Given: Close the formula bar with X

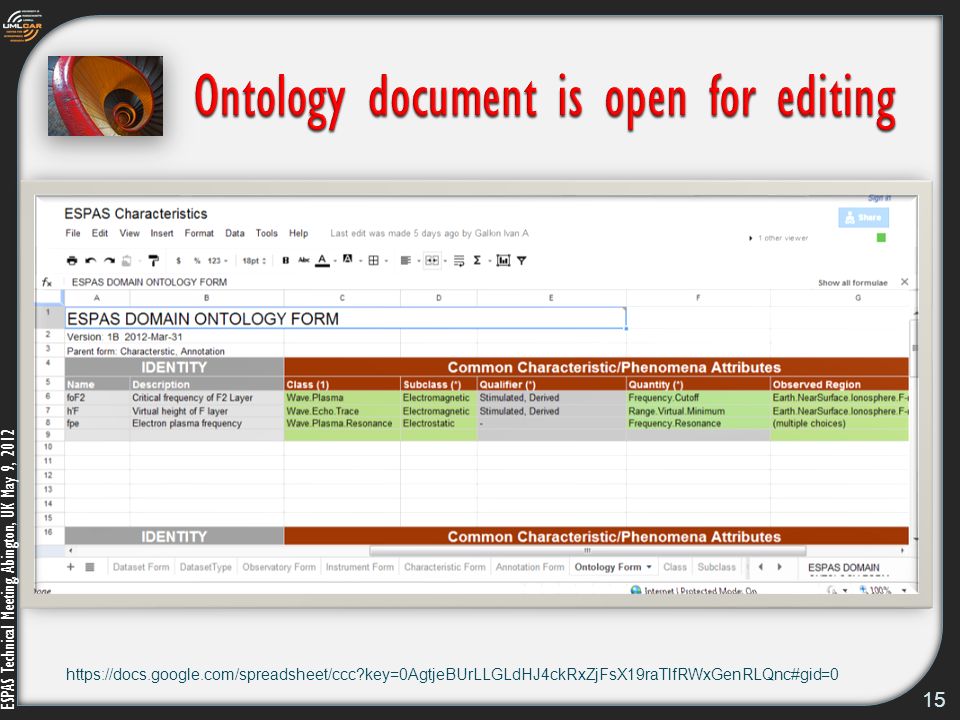Looking at the screenshot, I should tap(905, 282).
